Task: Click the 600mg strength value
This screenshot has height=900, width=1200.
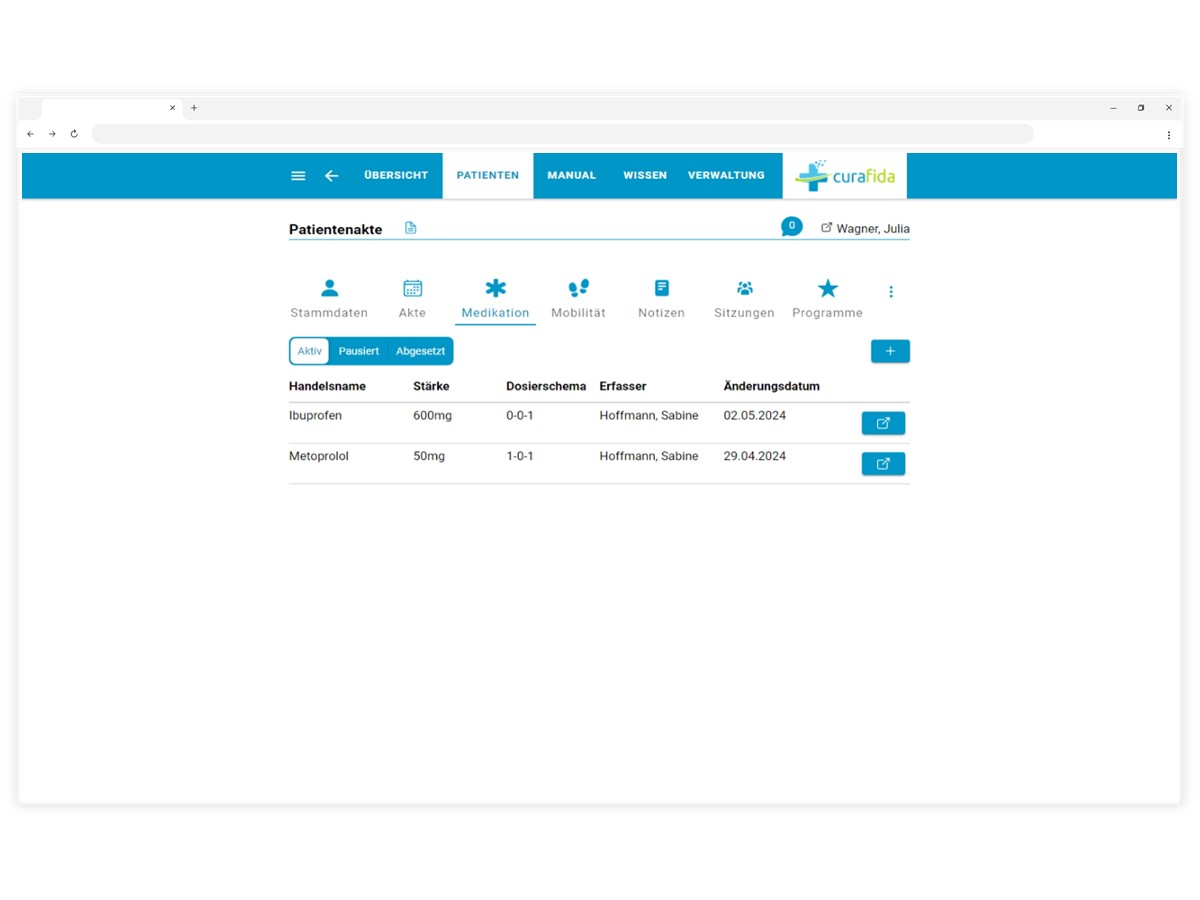Action: (432, 416)
